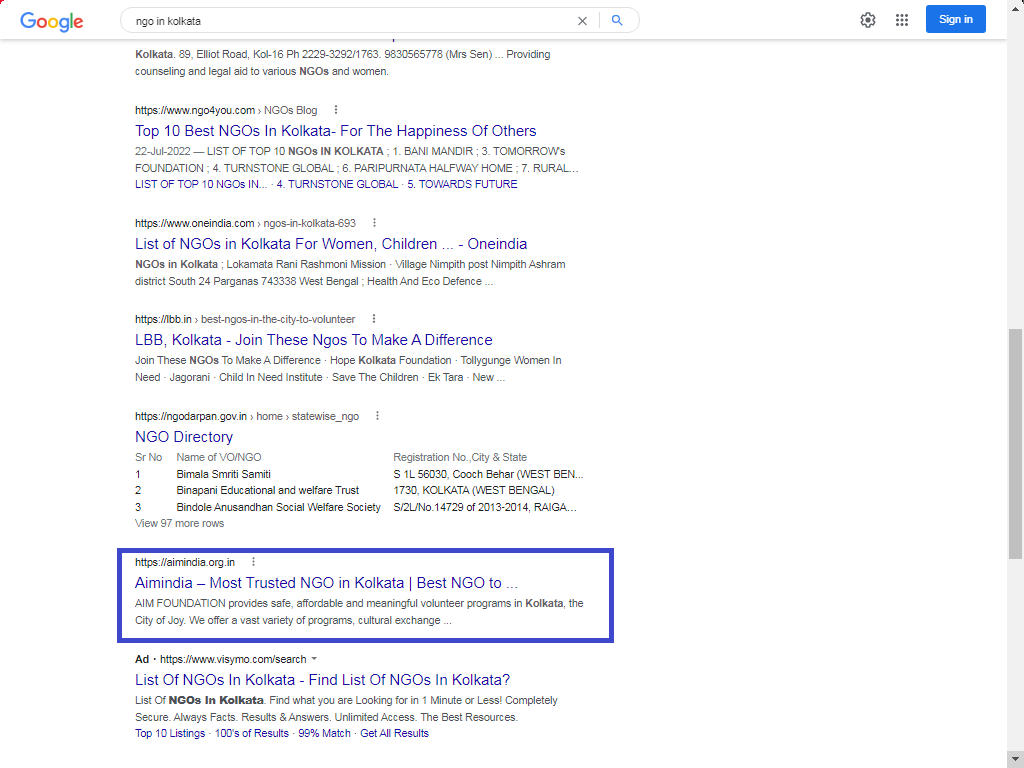1024x768 pixels.
Task: Open the settings gear icon
Action: (x=867, y=20)
